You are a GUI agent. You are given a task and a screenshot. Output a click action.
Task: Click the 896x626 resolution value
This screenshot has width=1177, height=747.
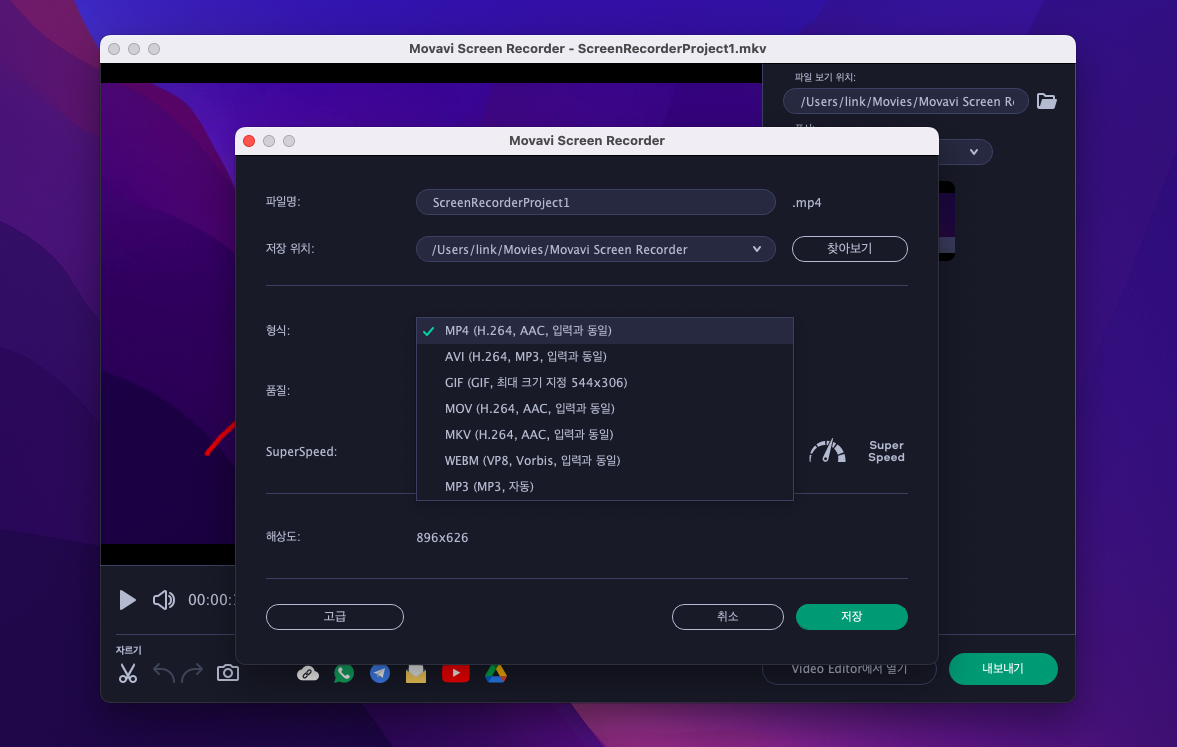click(442, 538)
